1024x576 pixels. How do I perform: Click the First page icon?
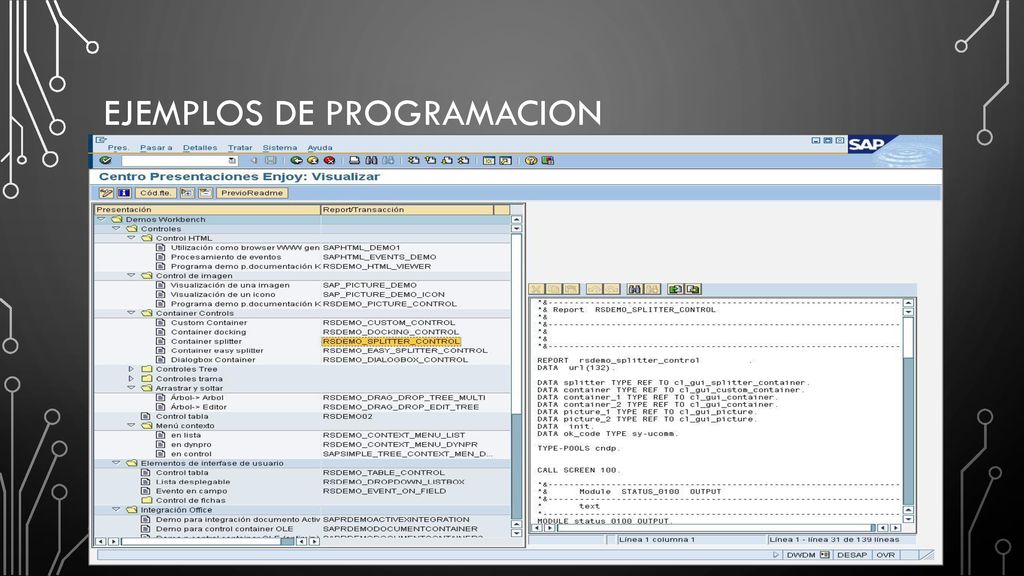coord(413,160)
